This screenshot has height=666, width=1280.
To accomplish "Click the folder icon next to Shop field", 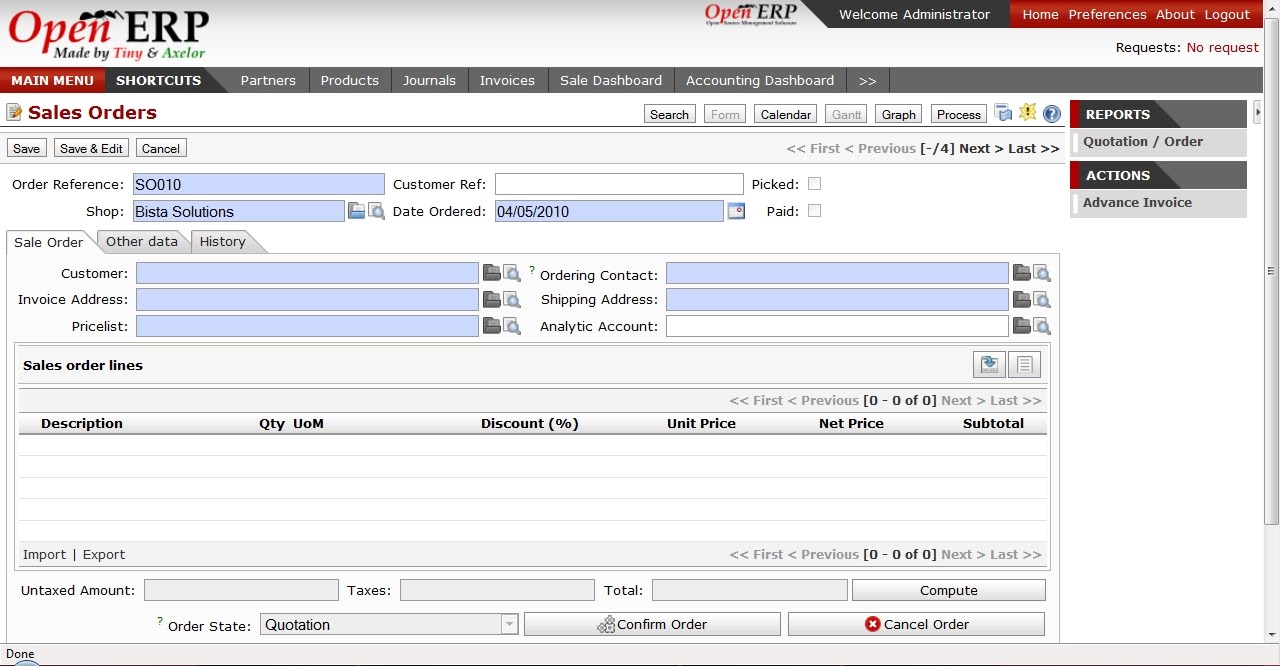I will pos(356,210).
